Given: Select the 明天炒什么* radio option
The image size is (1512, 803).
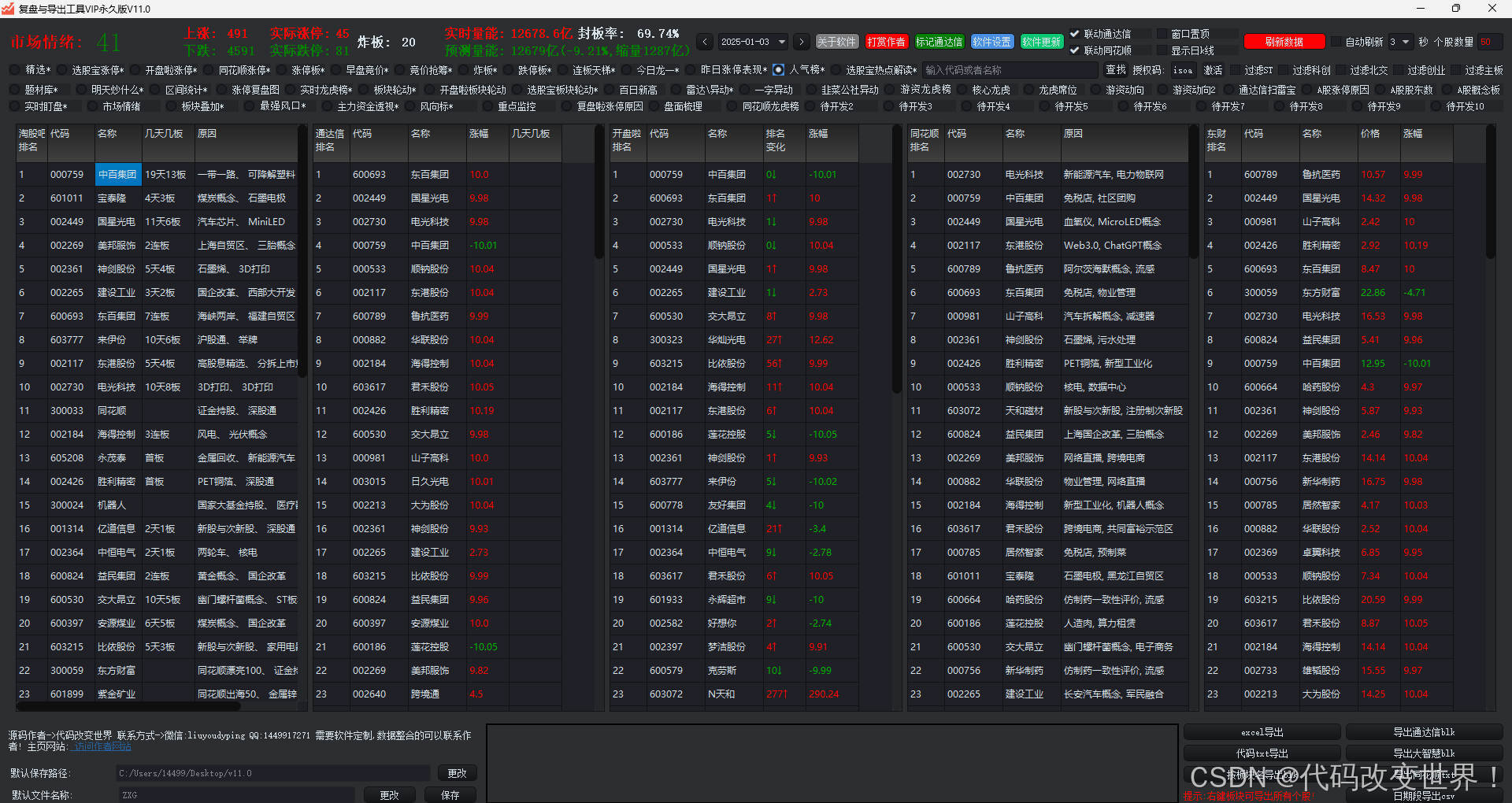Looking at the screenshot, I should pyautogui.click(x=80, y=90).
